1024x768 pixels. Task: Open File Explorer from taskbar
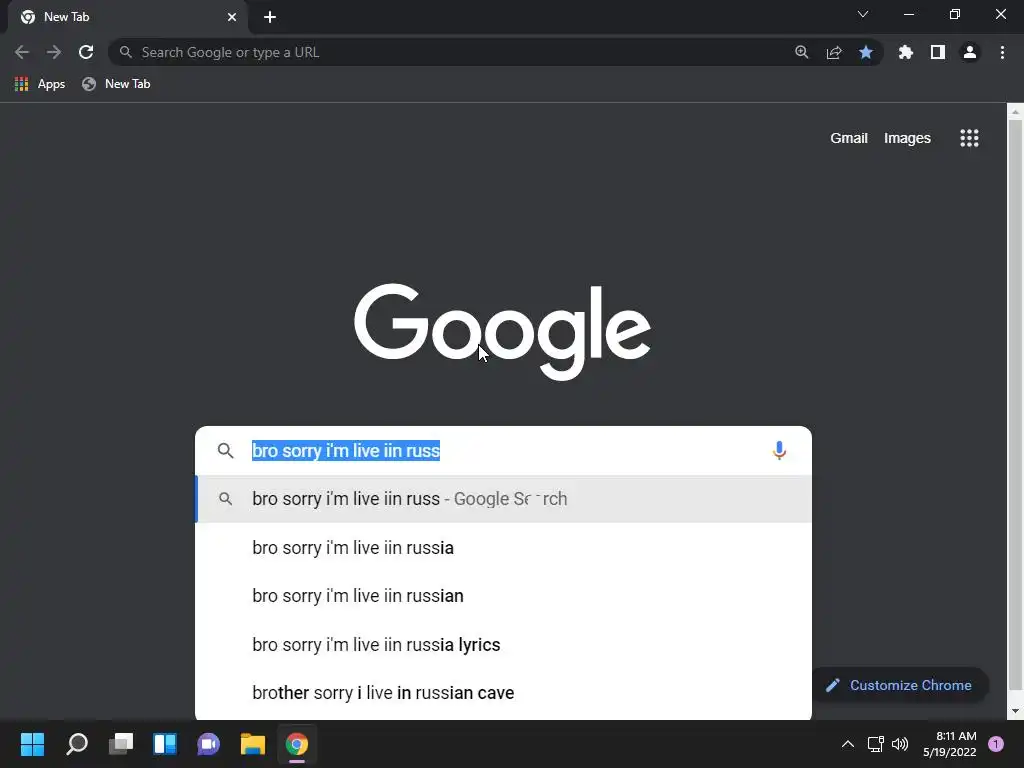point(253,744)
